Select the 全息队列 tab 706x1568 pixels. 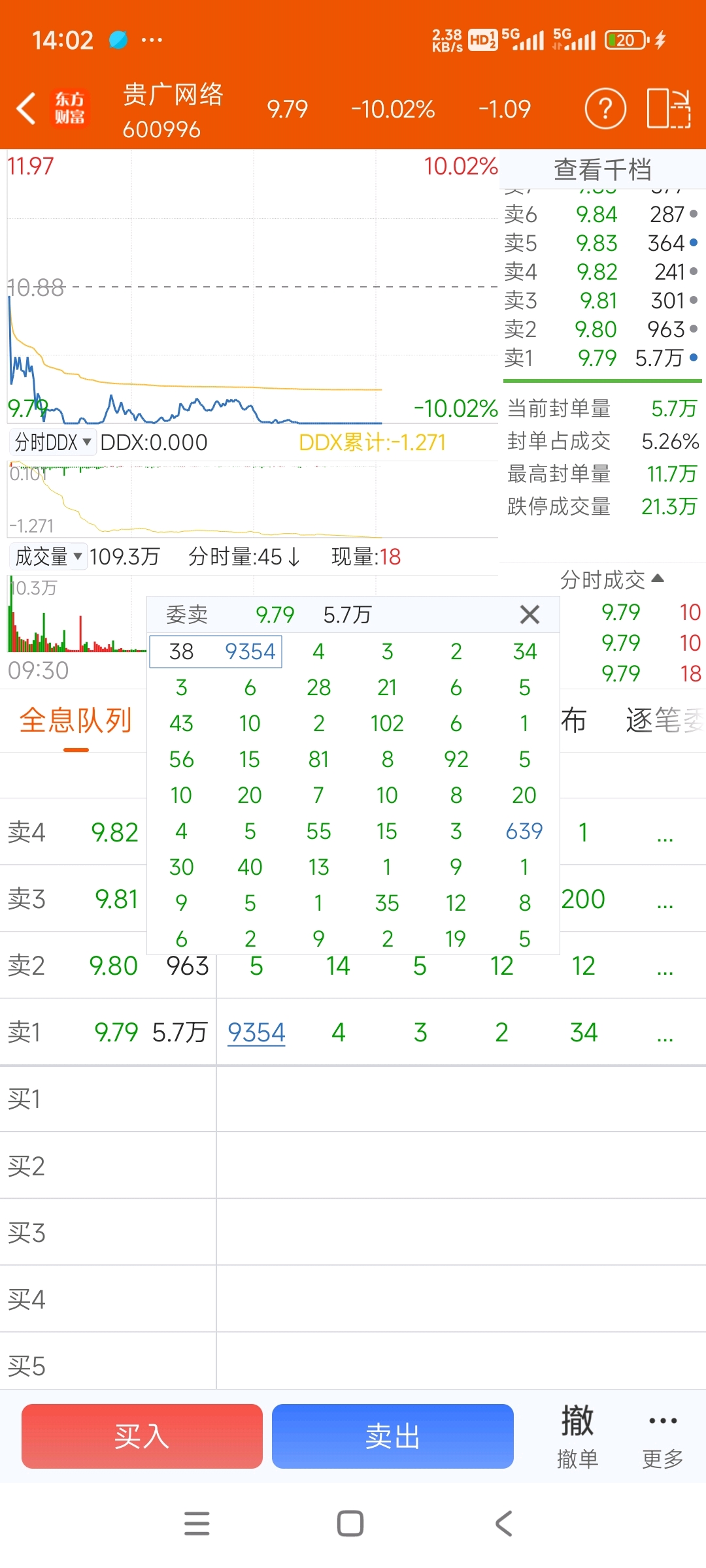coord(76,721)
